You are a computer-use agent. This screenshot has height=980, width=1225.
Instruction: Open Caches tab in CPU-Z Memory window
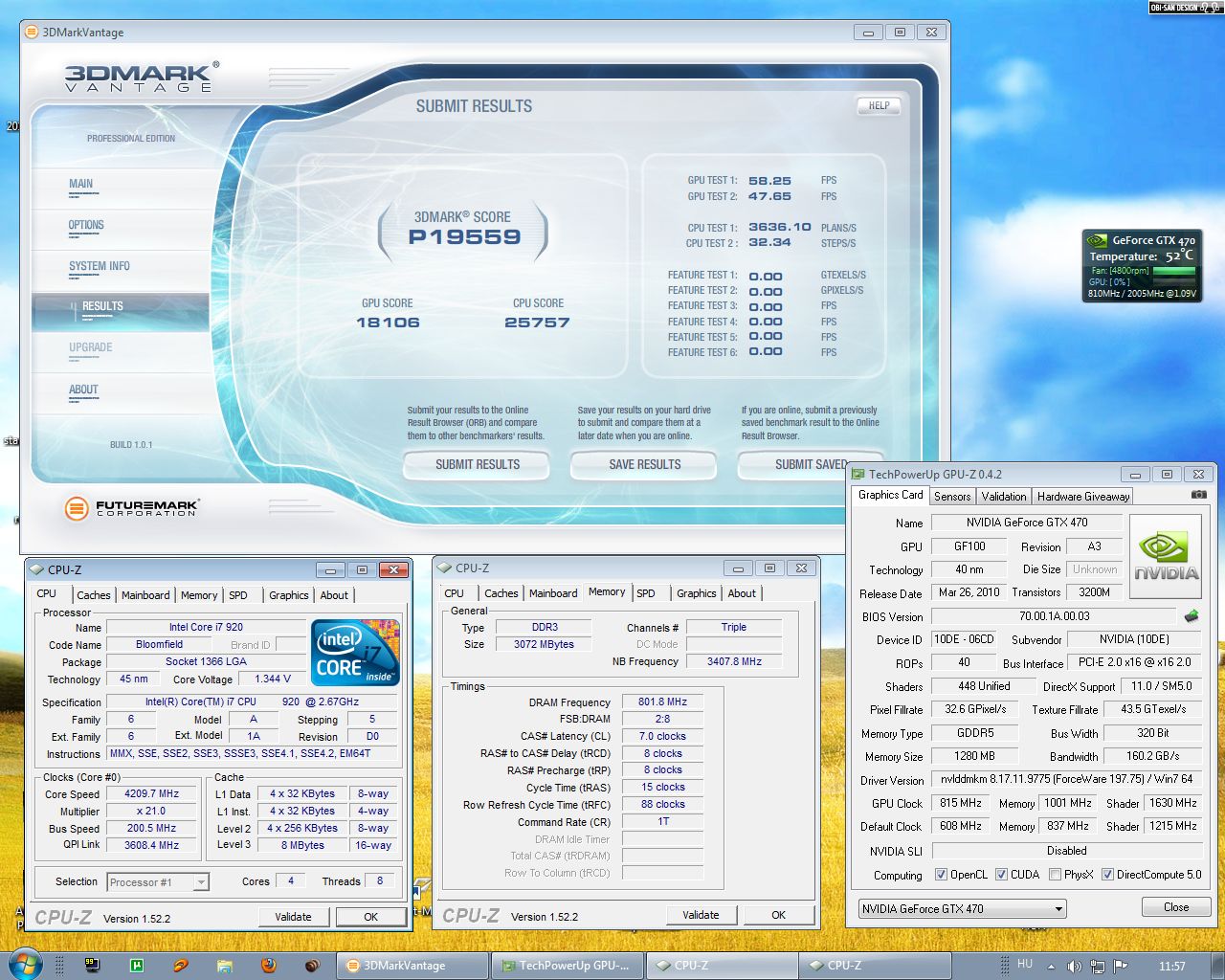point(501,593)
